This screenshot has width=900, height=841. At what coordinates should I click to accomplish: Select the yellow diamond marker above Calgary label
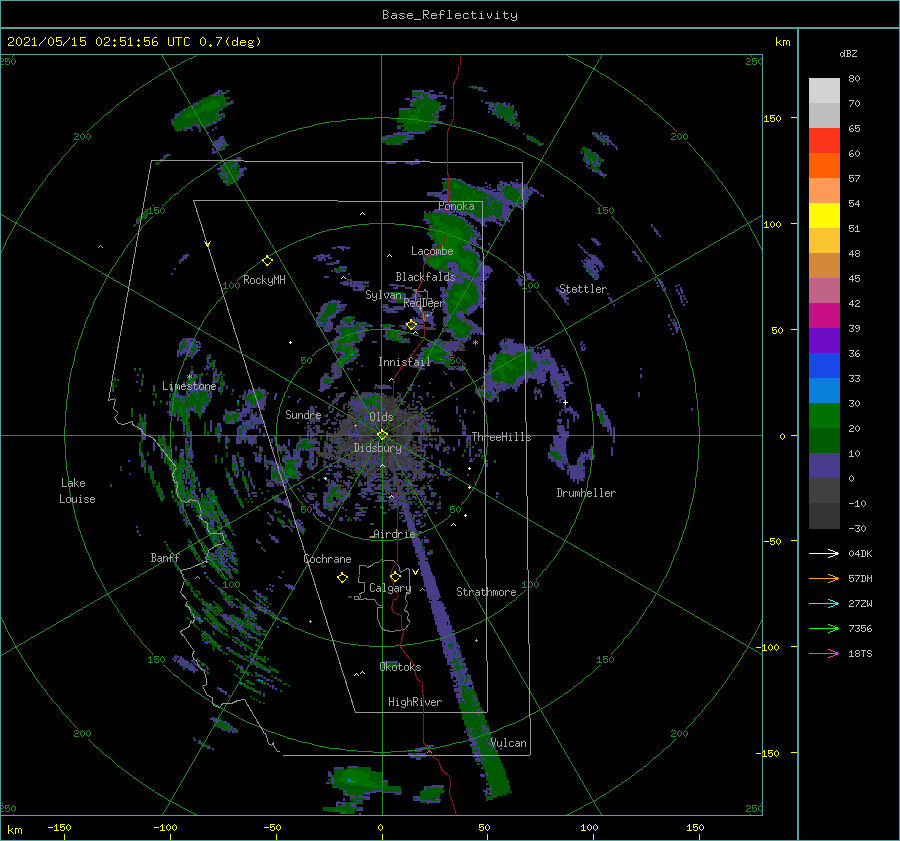395,576
